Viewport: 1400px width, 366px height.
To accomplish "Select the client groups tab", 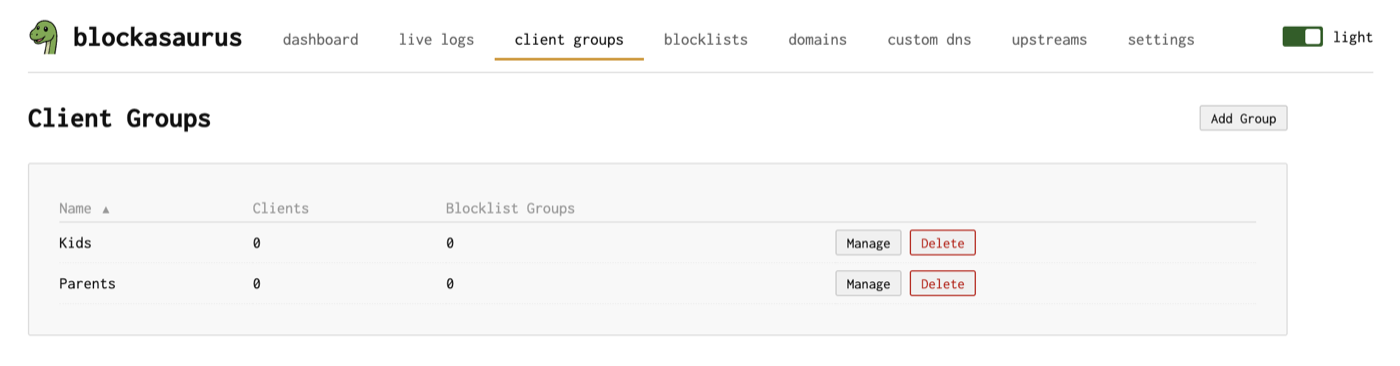I will (x=569, y=40).
